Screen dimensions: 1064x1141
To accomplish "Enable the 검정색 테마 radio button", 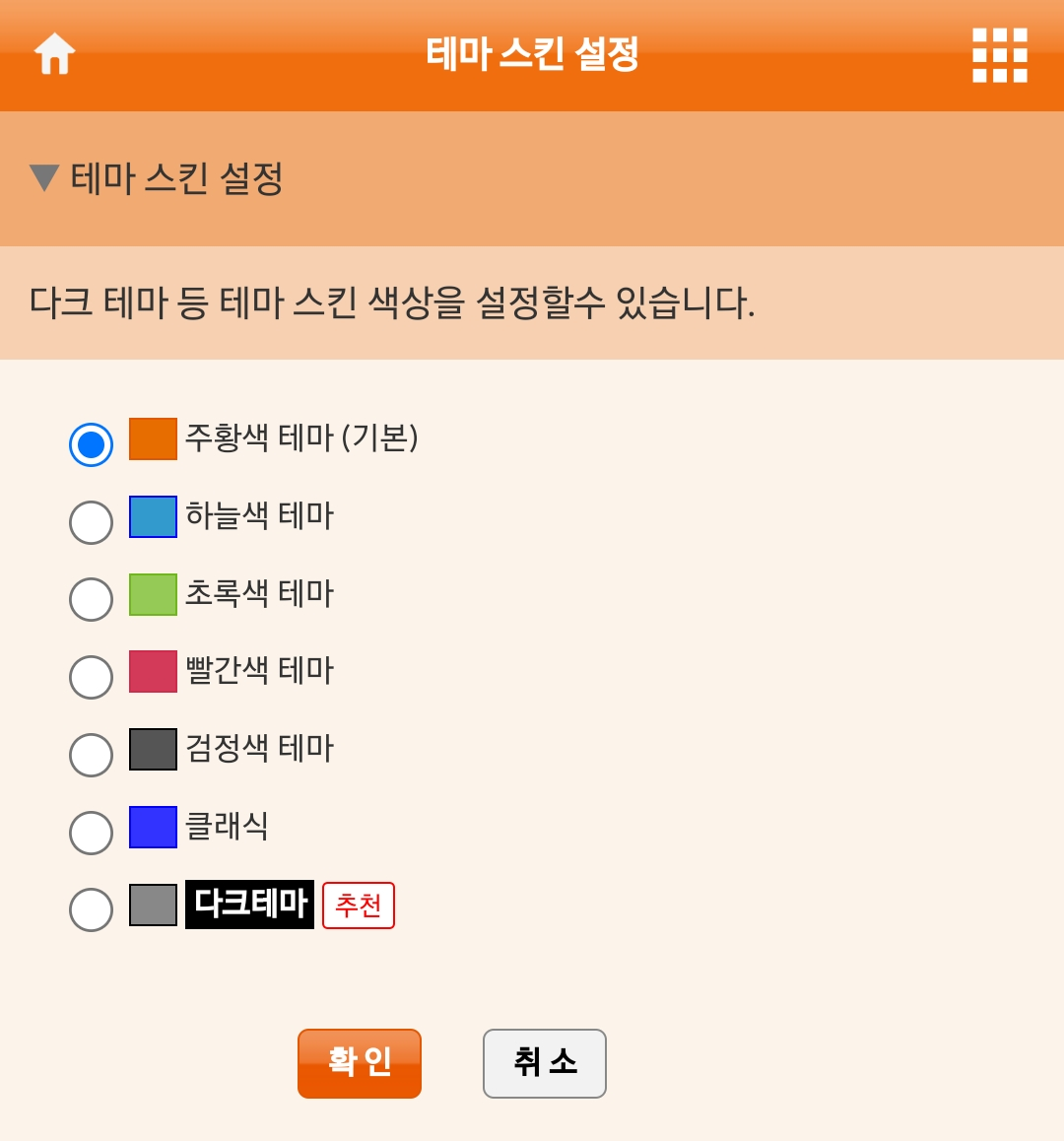I will [91, 755].
